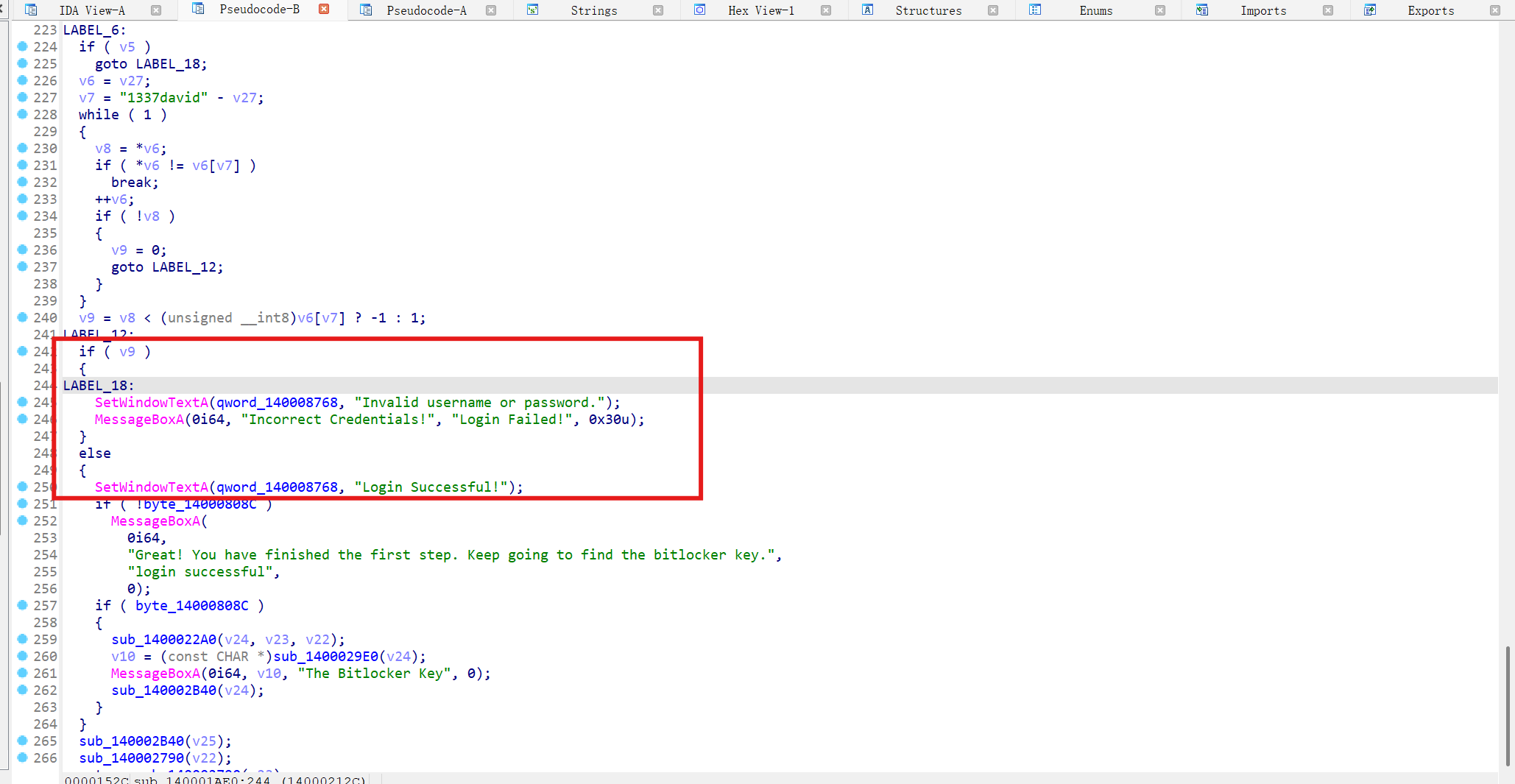Viewport: 1515px width, 784px height.
Task: Click the sub_1400022A0 function call
Action: point(163,640)
